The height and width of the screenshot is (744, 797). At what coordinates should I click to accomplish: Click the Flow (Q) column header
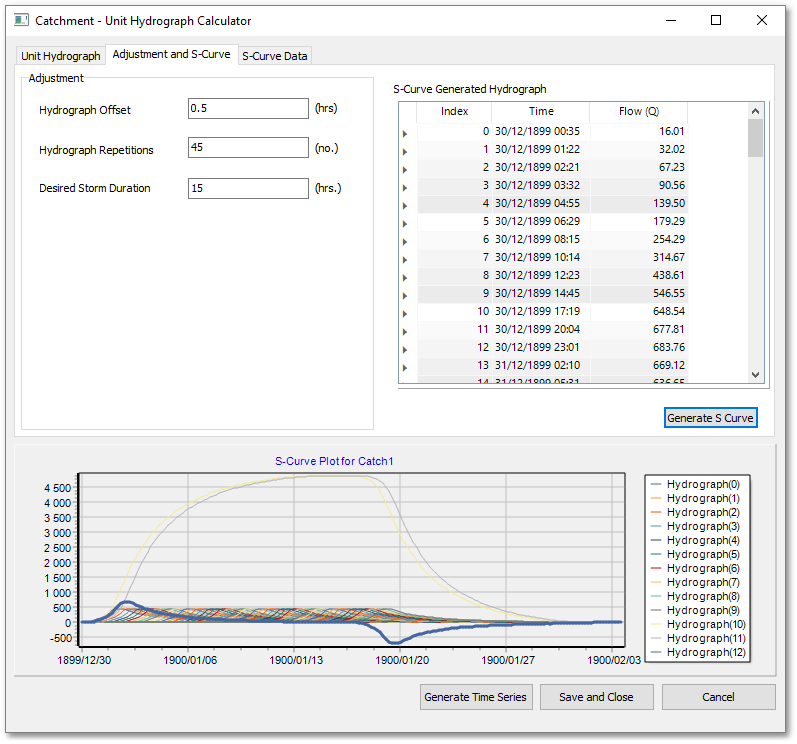point(639,112)
